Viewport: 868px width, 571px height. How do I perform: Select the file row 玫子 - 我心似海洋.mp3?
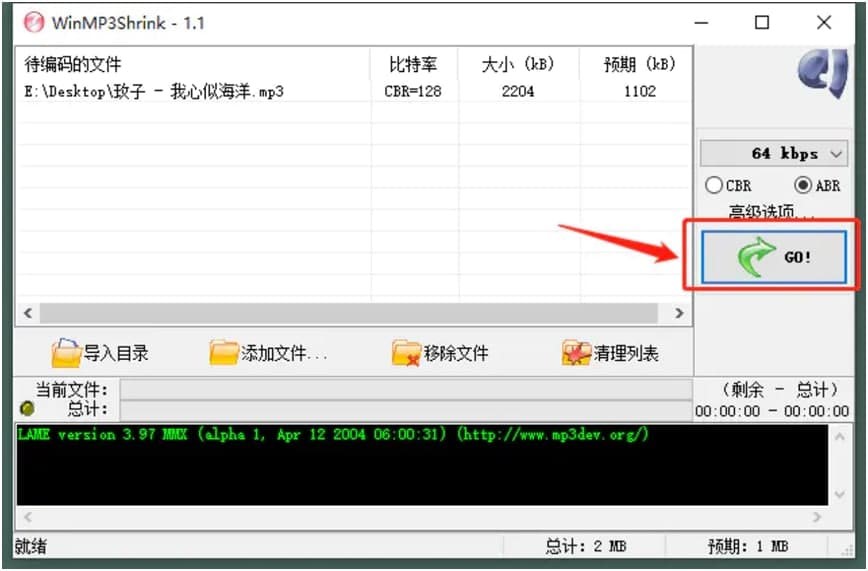click(x=354, y=91)
